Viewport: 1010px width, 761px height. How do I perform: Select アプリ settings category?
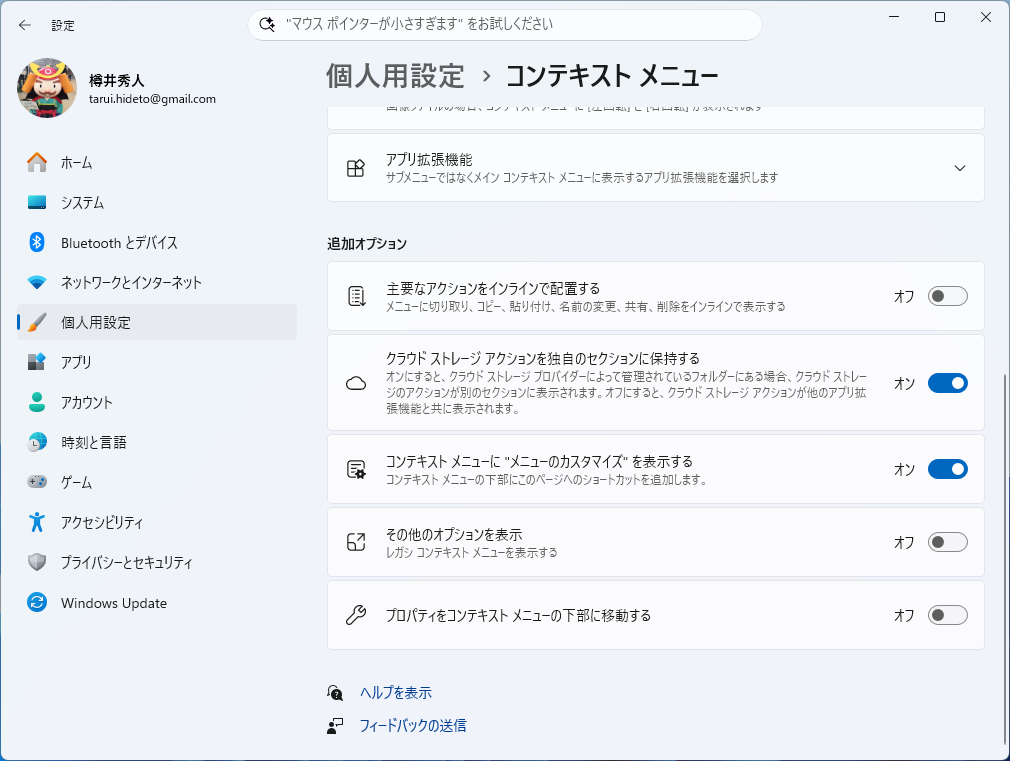(157, 361)
